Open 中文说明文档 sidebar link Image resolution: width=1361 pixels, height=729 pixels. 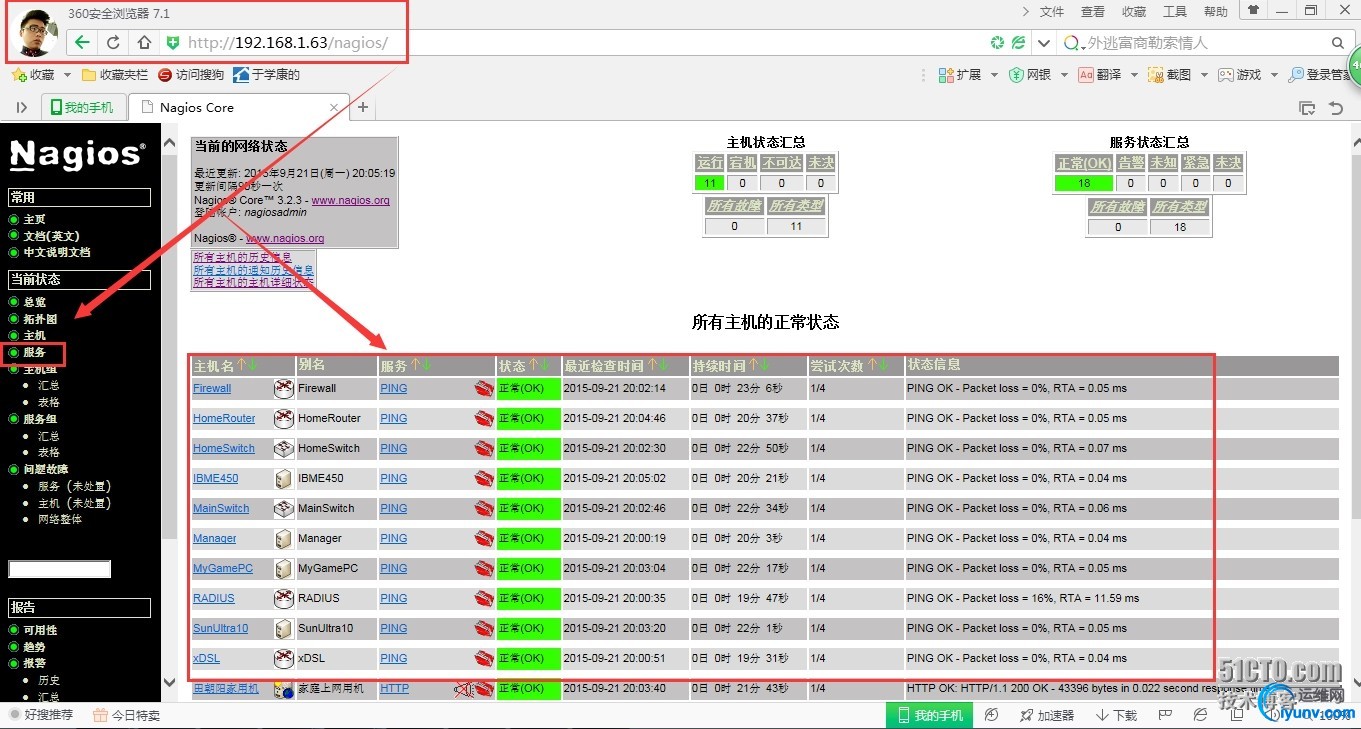[57, 252]
